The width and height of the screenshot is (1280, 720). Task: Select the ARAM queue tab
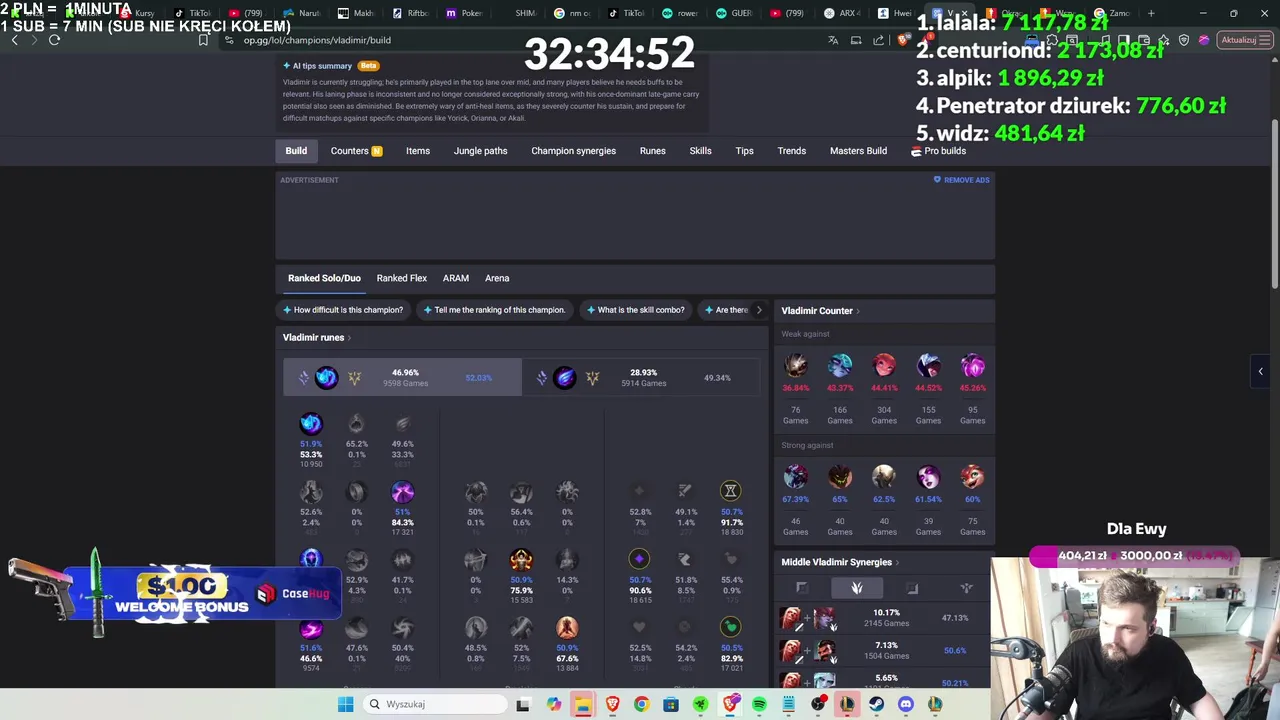pyautogui.click(x=456, y=278)
